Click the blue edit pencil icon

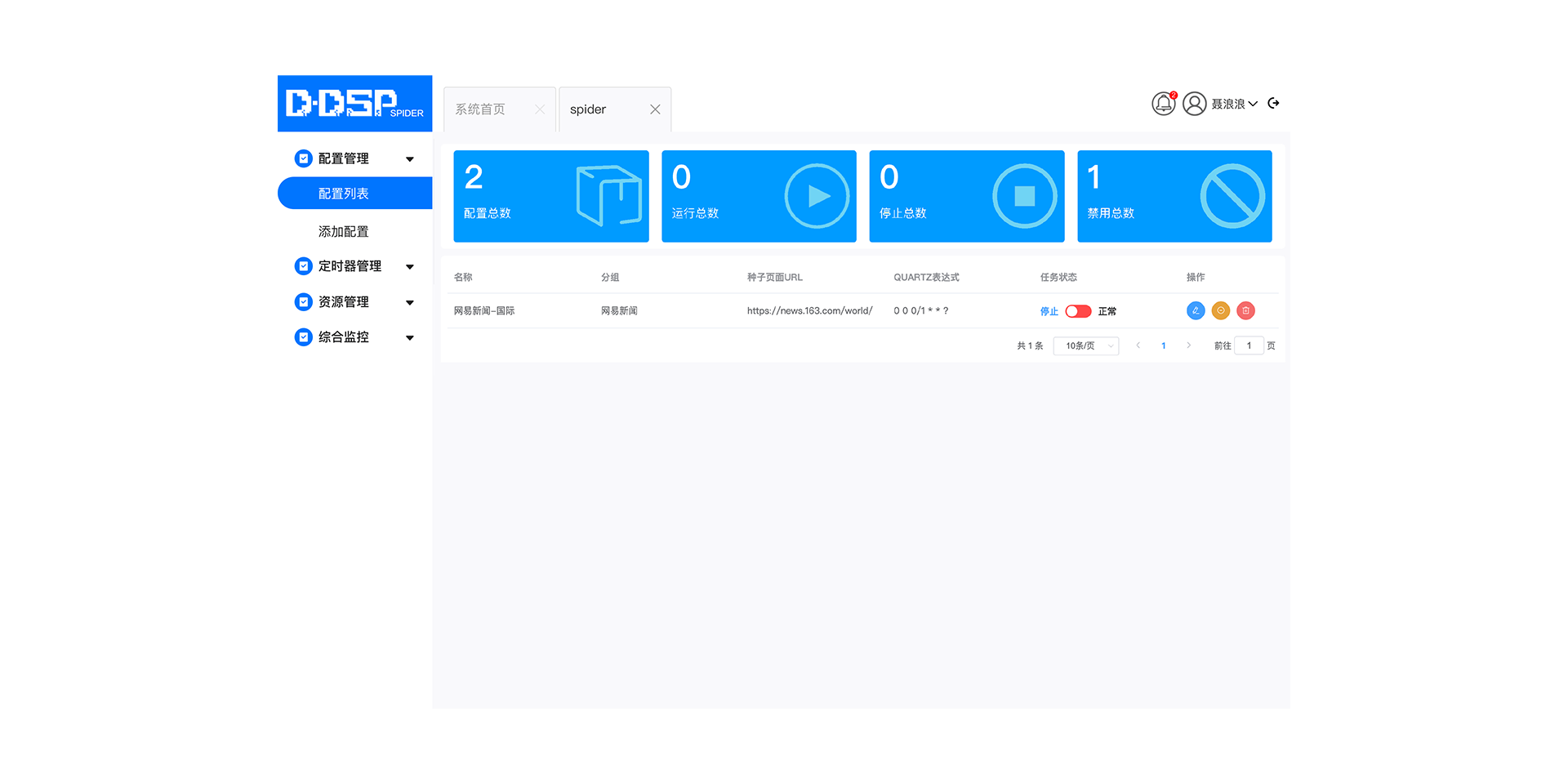click(1196, 311)
